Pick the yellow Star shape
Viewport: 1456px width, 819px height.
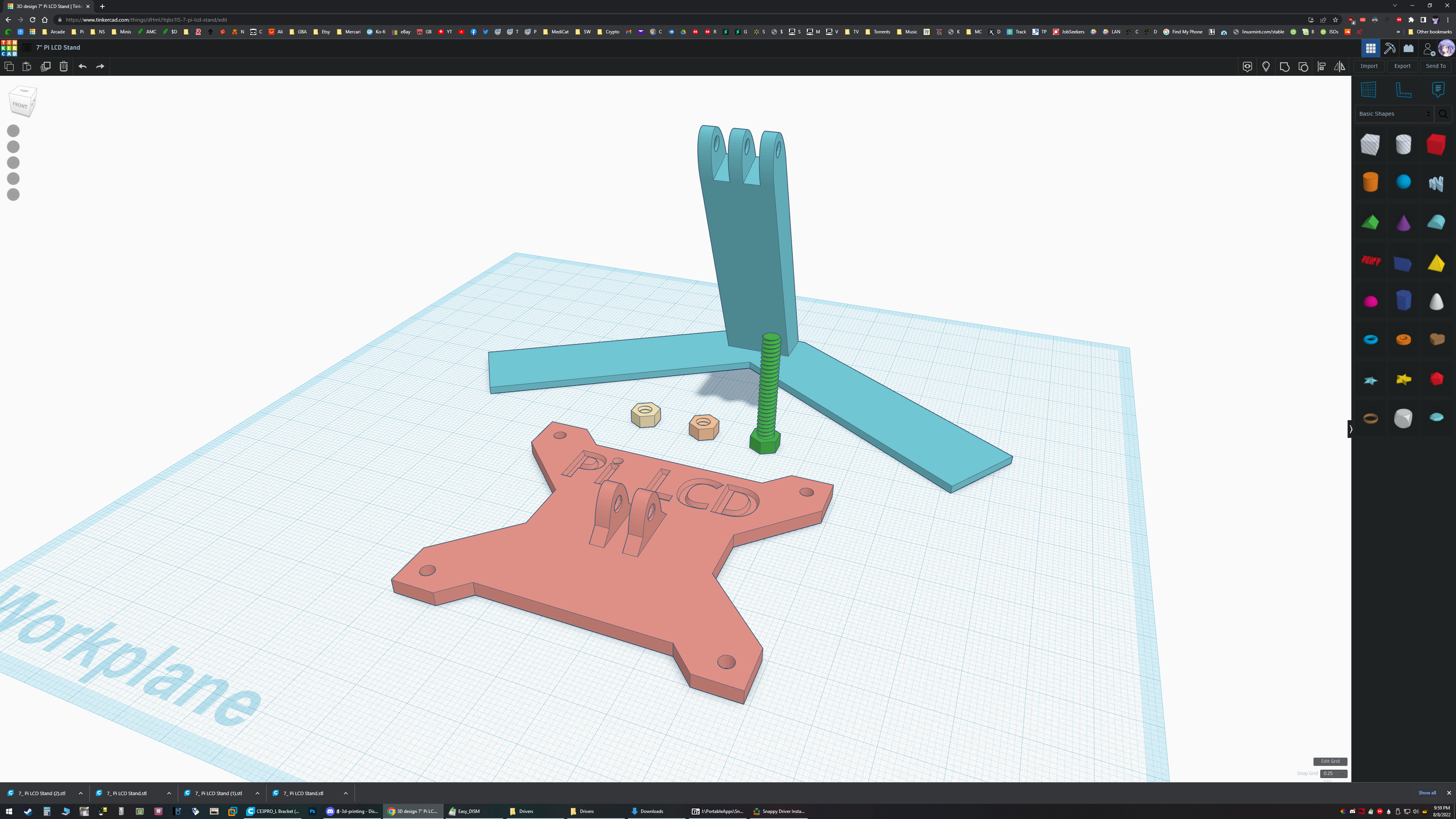pos(1403,379)
